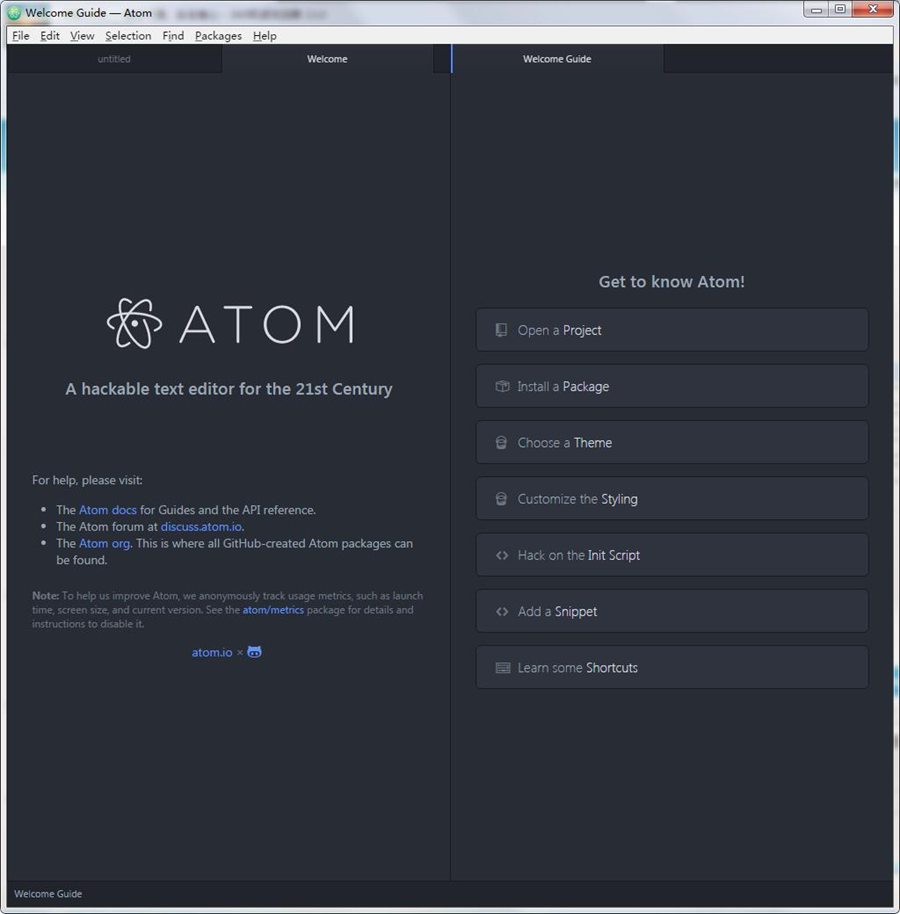
Task: Click the code icon beside Add a Snippet
Action: click(x=501, y=611)
